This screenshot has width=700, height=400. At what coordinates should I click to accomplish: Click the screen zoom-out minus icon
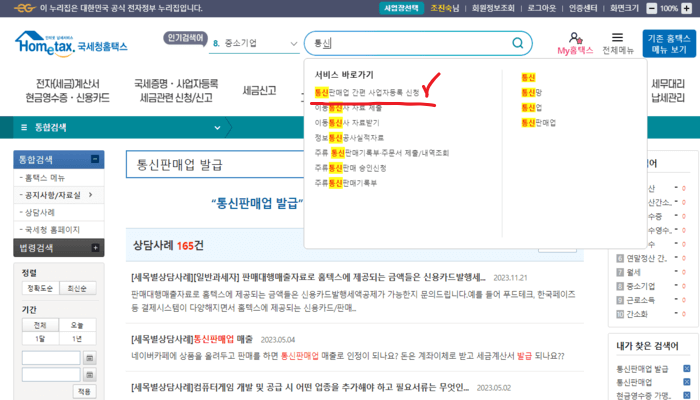[651, 8]
